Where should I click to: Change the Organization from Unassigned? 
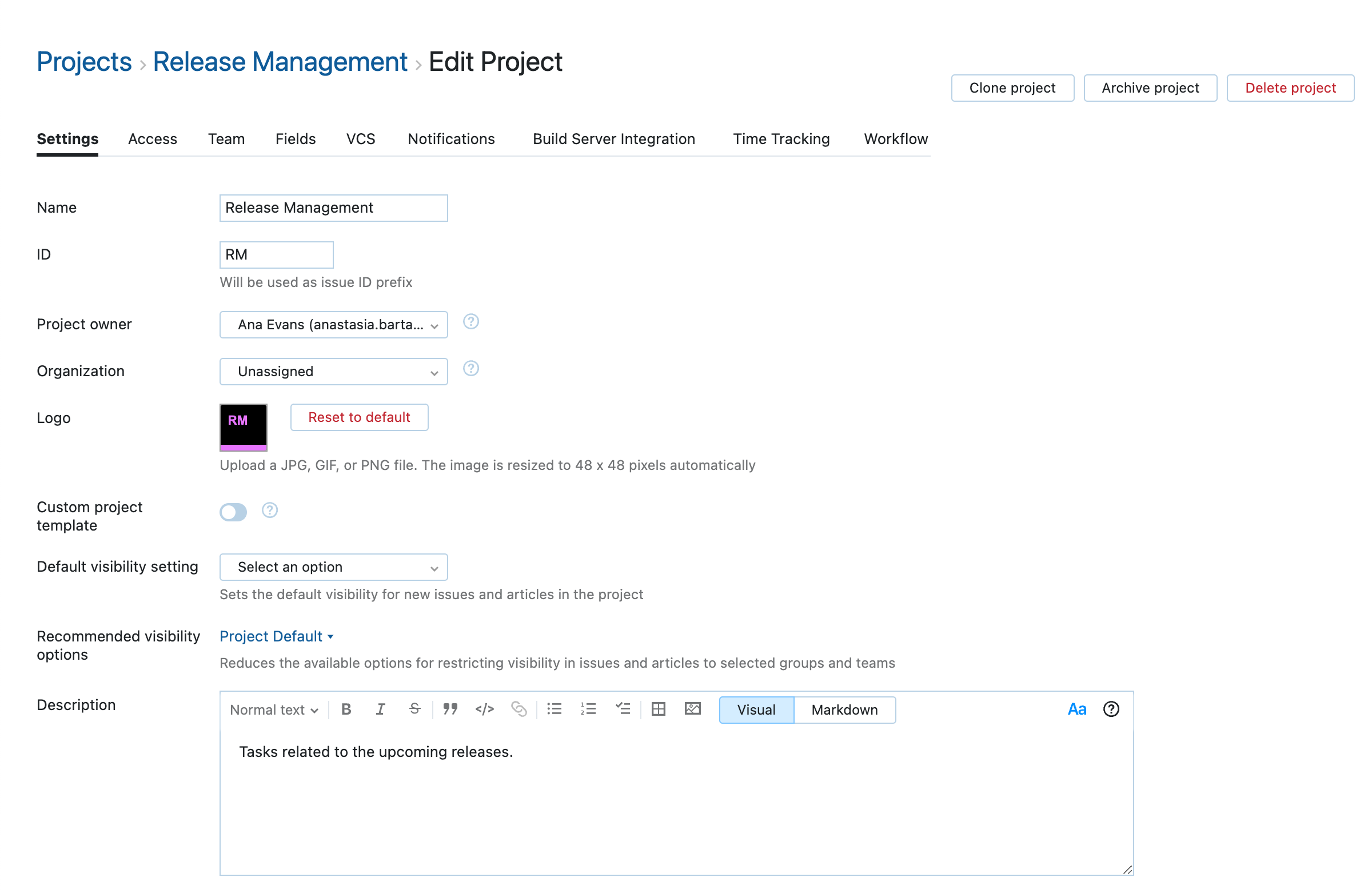tap(333, 371)
